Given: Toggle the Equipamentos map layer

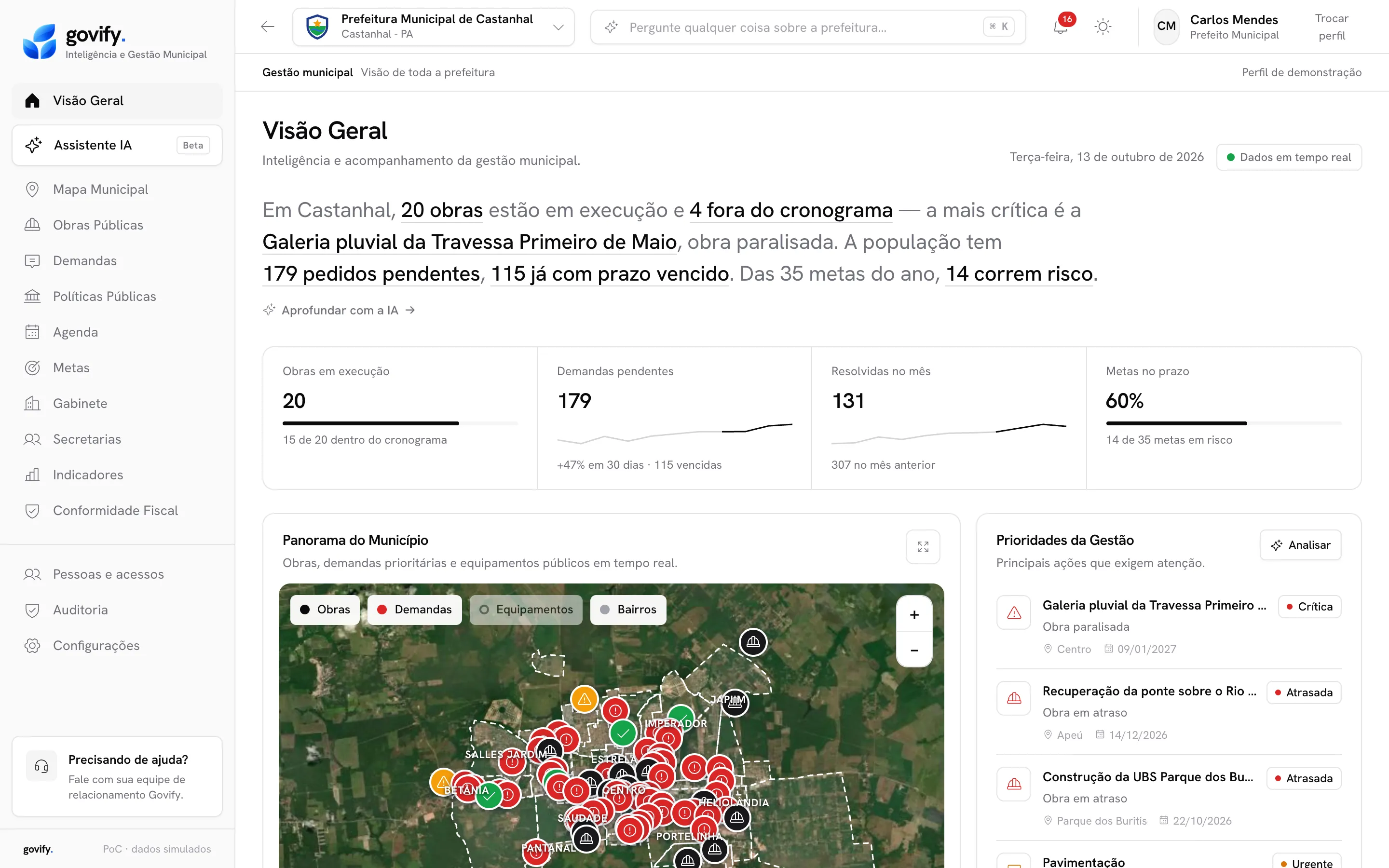Looking at the screenshot, I should pyautogui.click(x=526, y=610).
